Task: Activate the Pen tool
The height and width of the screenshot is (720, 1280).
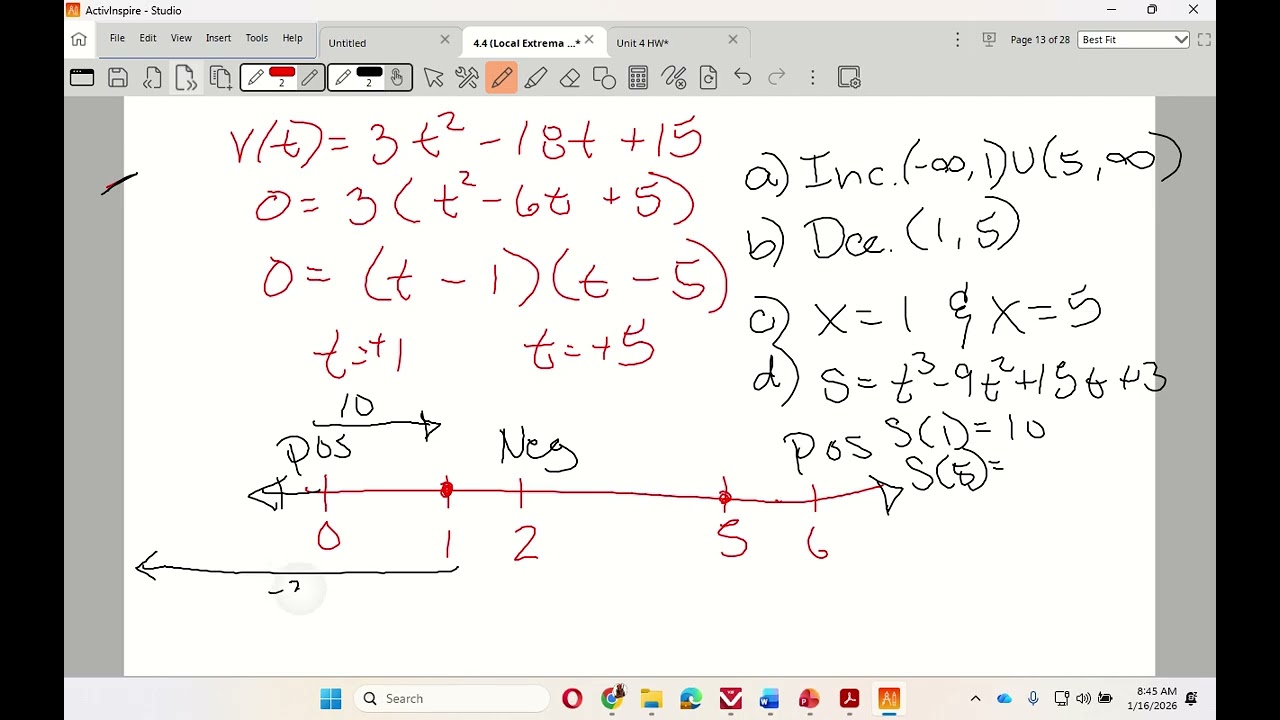Action: pyautogui.click(x=502, y=78)
